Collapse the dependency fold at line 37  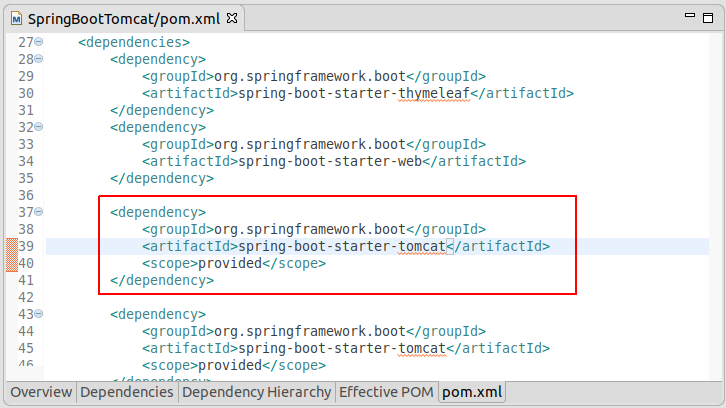[39, 212]
